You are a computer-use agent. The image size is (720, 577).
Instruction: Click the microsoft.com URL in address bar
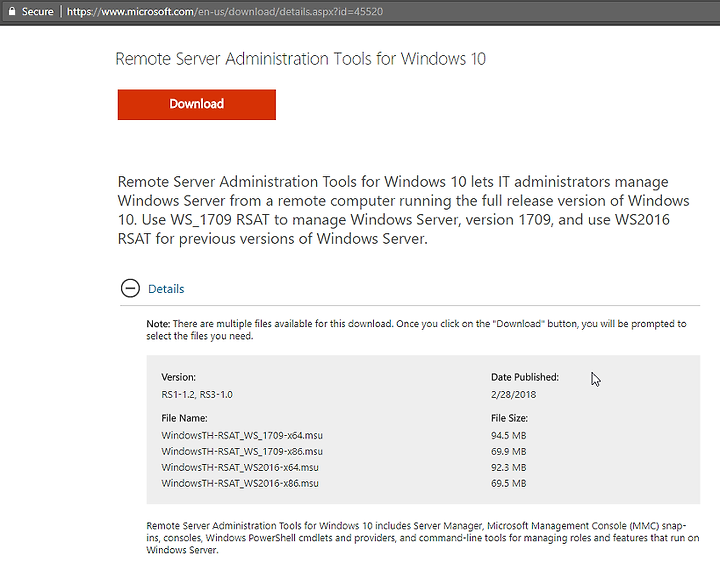[225, 11]
